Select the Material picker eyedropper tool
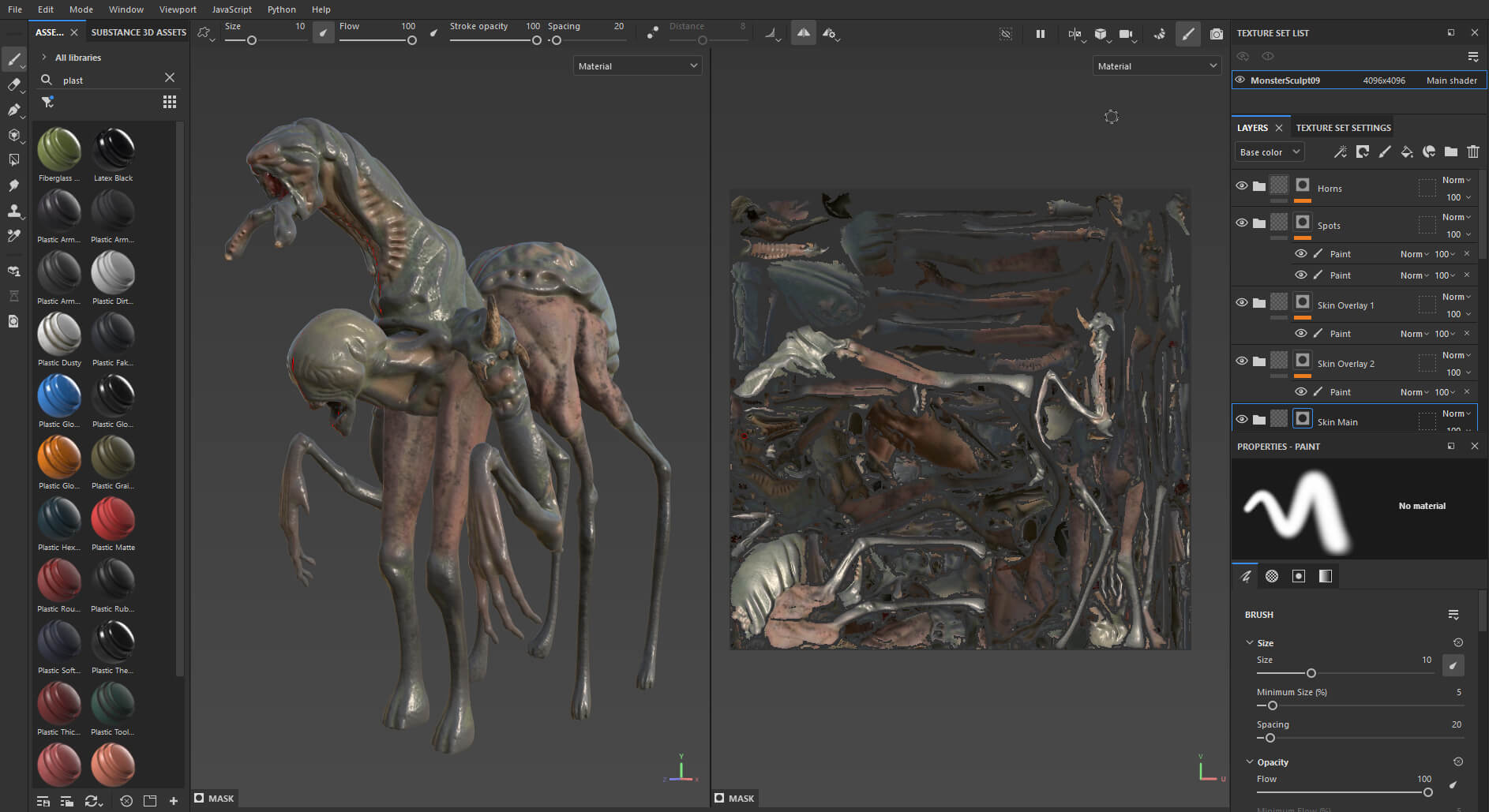The image size is (1489, 812). (x=13, y=236)
